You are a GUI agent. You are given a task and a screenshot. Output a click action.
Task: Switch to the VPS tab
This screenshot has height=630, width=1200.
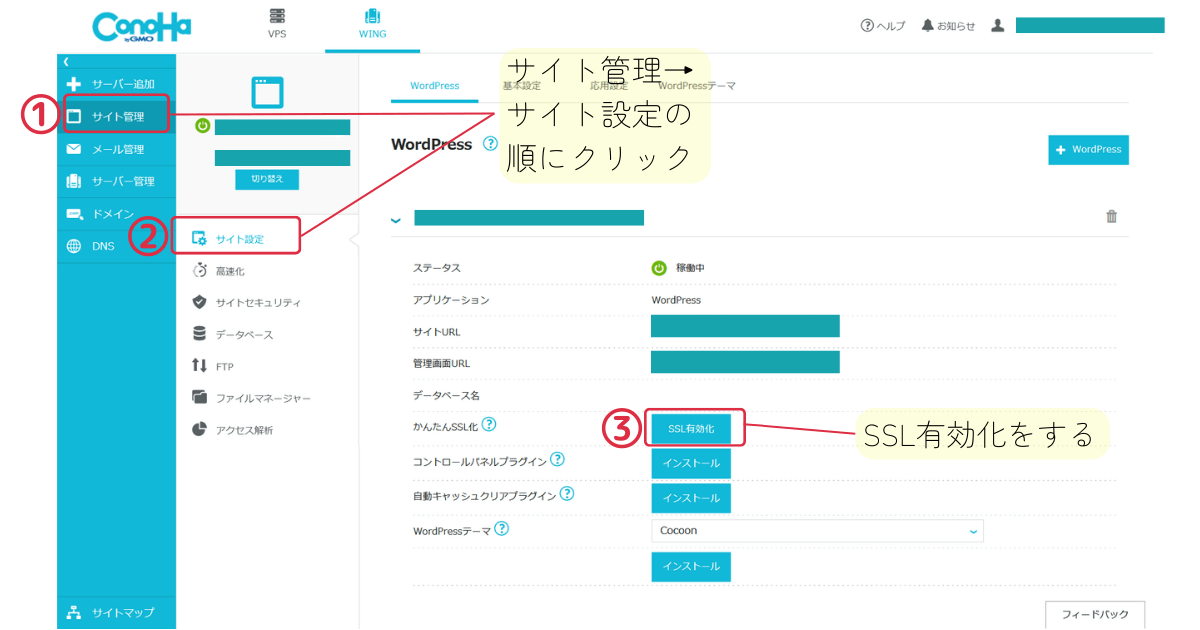(277, 25)
